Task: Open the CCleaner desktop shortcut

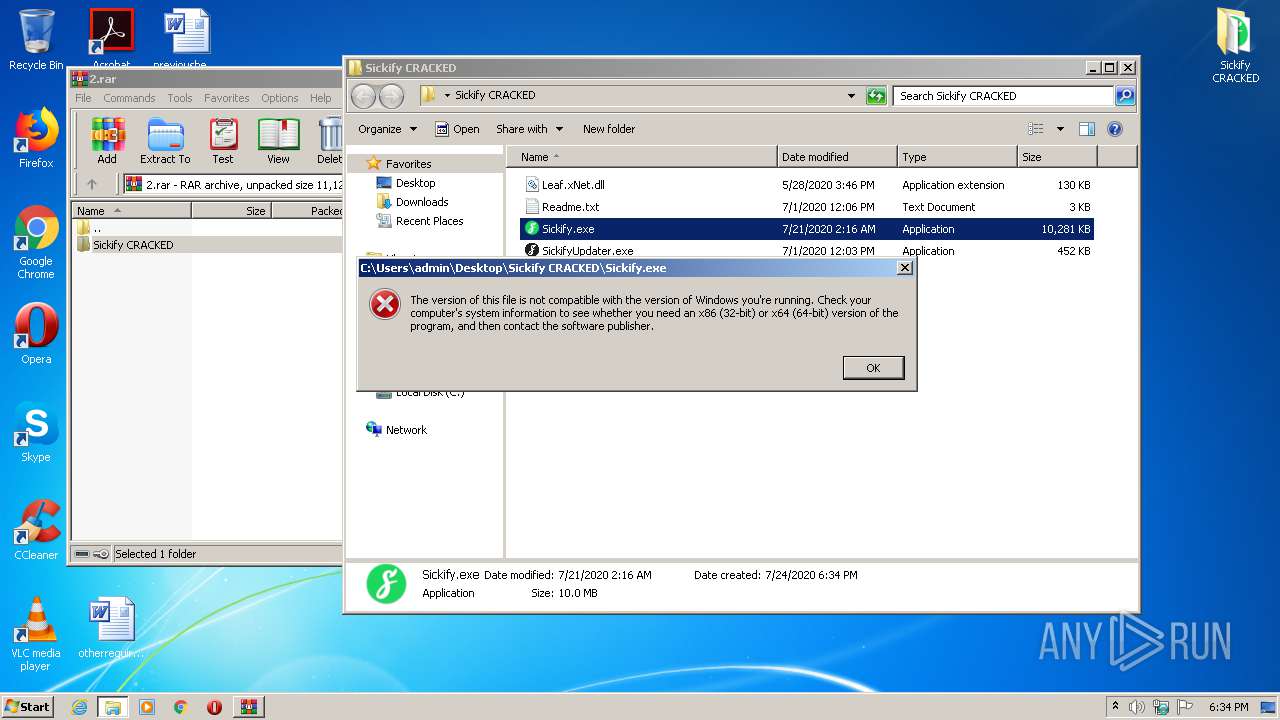Action: tap(36, 530)
